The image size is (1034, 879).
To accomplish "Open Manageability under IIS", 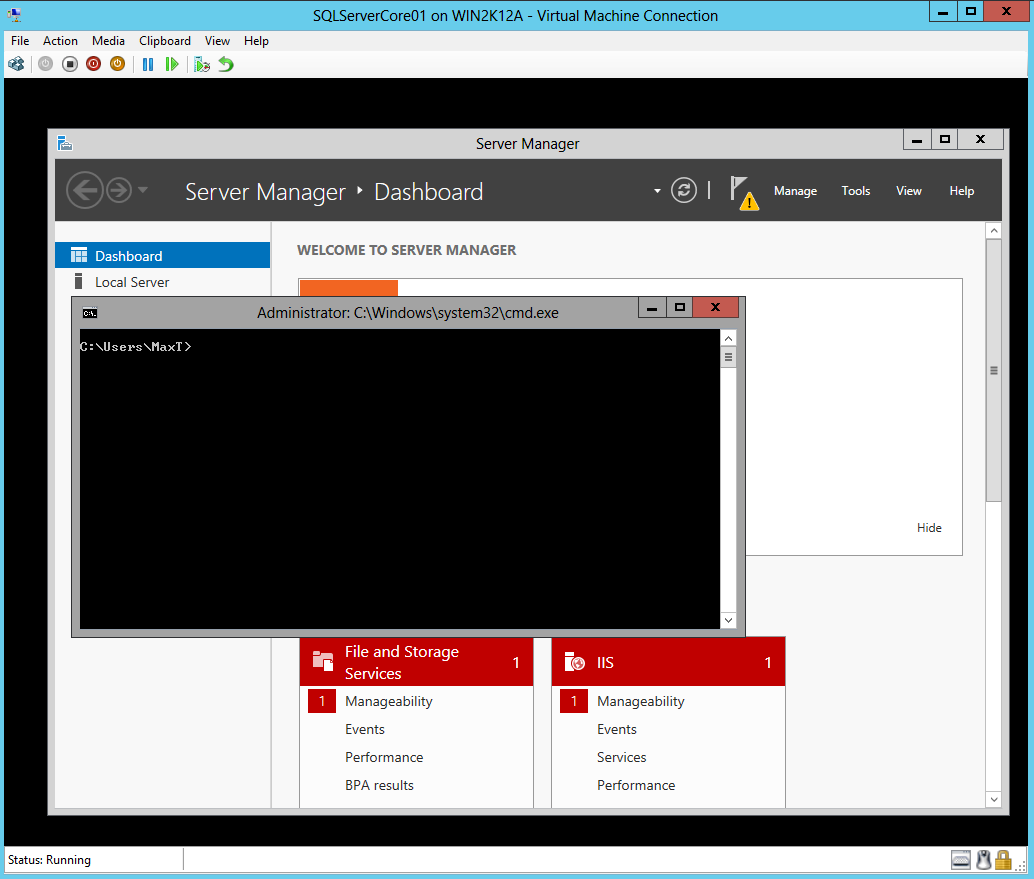I will pos(640,701).
